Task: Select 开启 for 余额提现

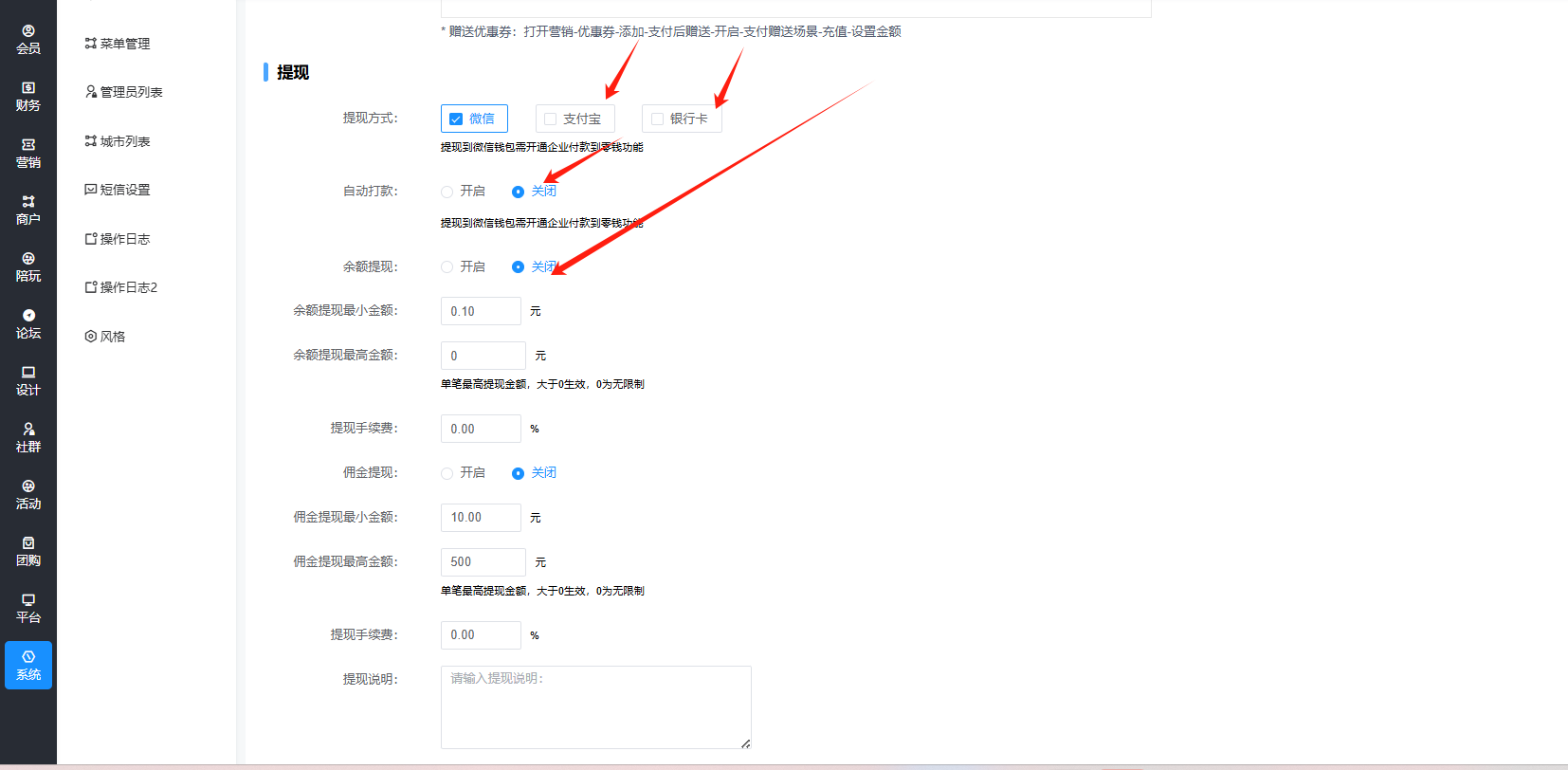Action: 447,267
